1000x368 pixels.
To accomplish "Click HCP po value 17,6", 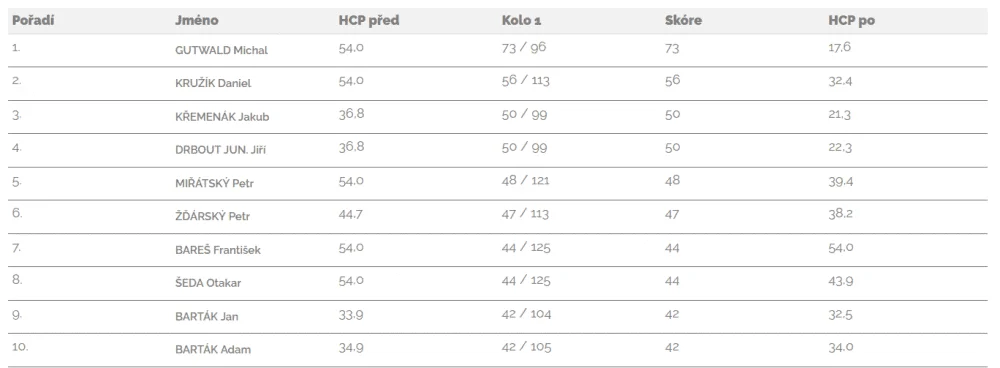I will coord(840,47).
